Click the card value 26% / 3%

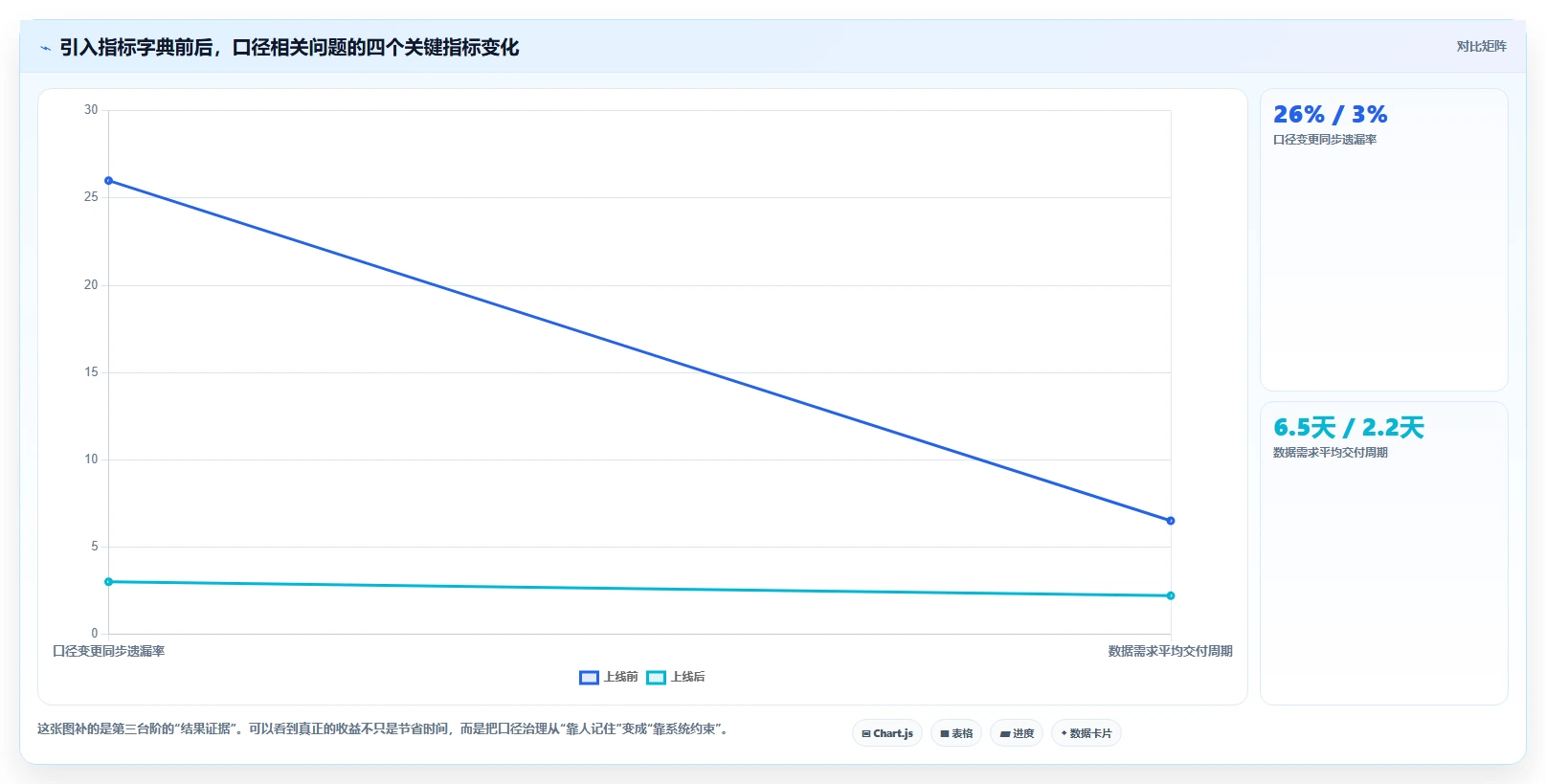[x=1330, y=115]
